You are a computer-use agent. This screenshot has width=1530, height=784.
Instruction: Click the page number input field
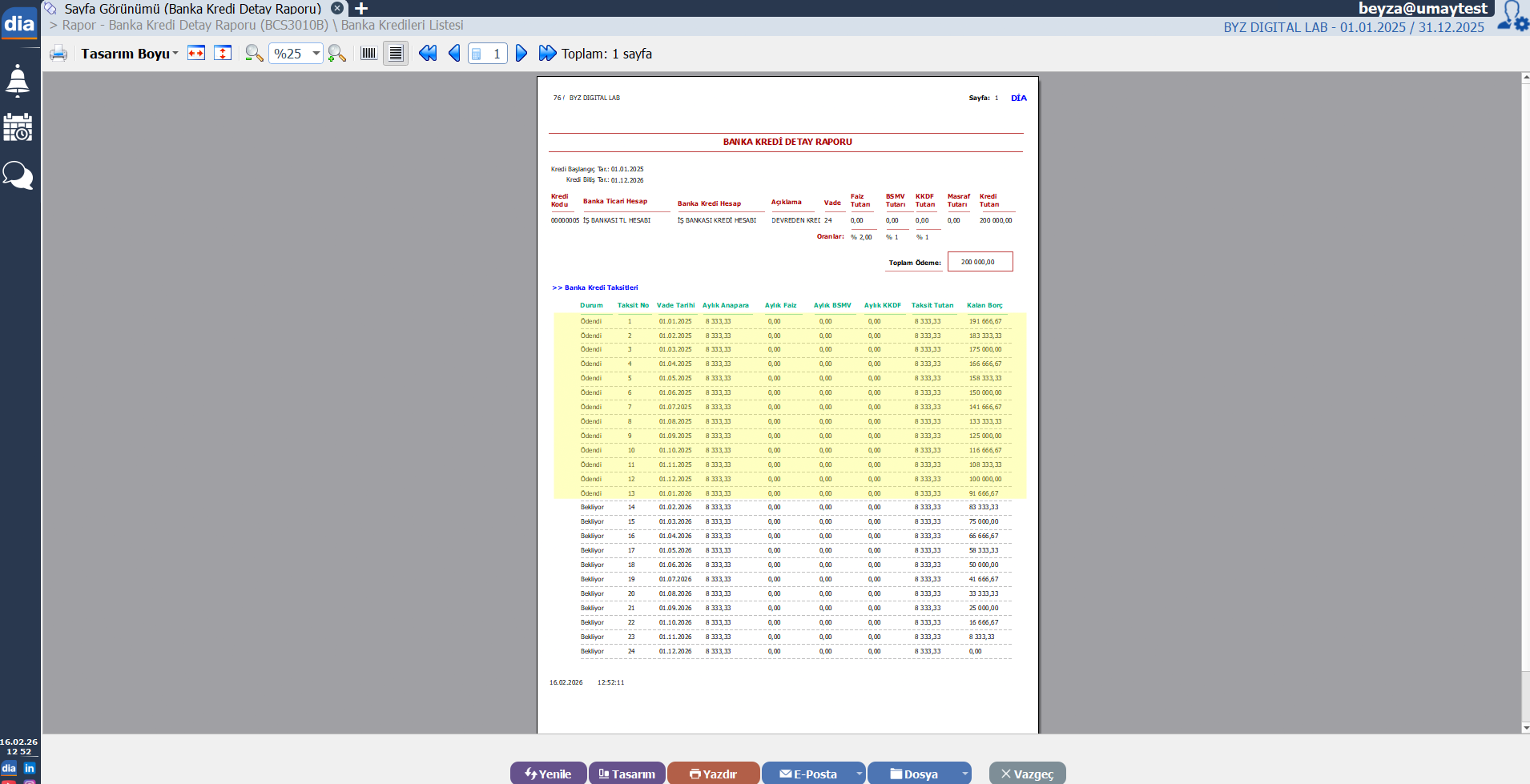point(493,54)
